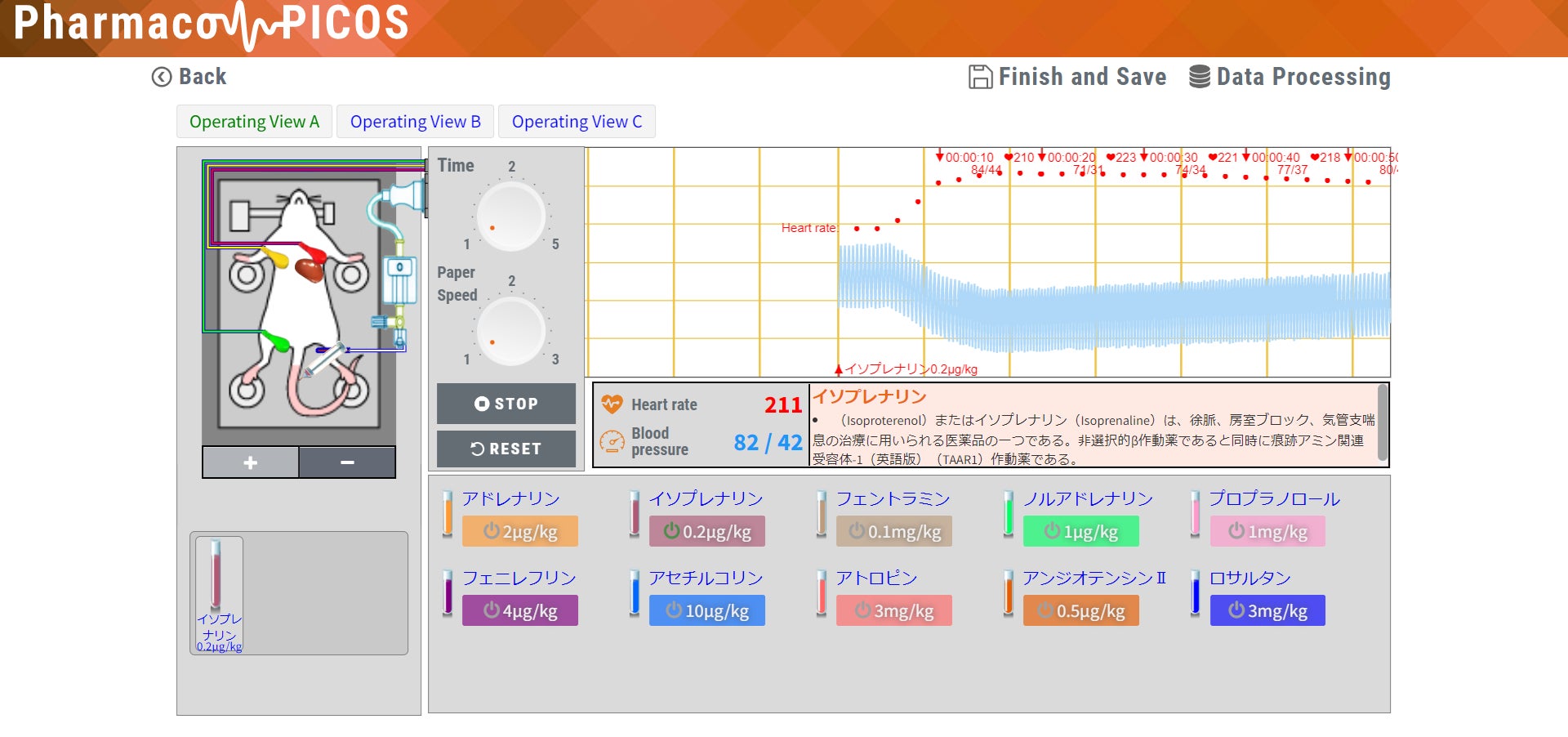1568x737 pixels.
Task: Stop the recording with STOP button
Action: (506, 404)
